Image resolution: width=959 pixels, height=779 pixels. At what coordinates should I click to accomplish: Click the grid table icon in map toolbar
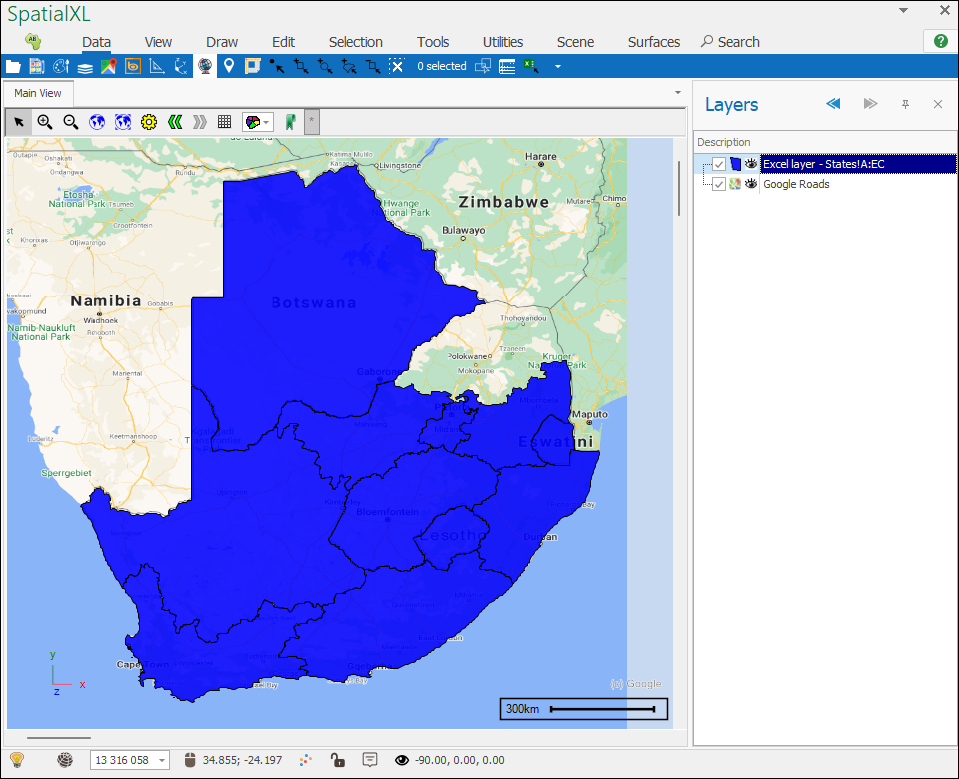(225, 122)
